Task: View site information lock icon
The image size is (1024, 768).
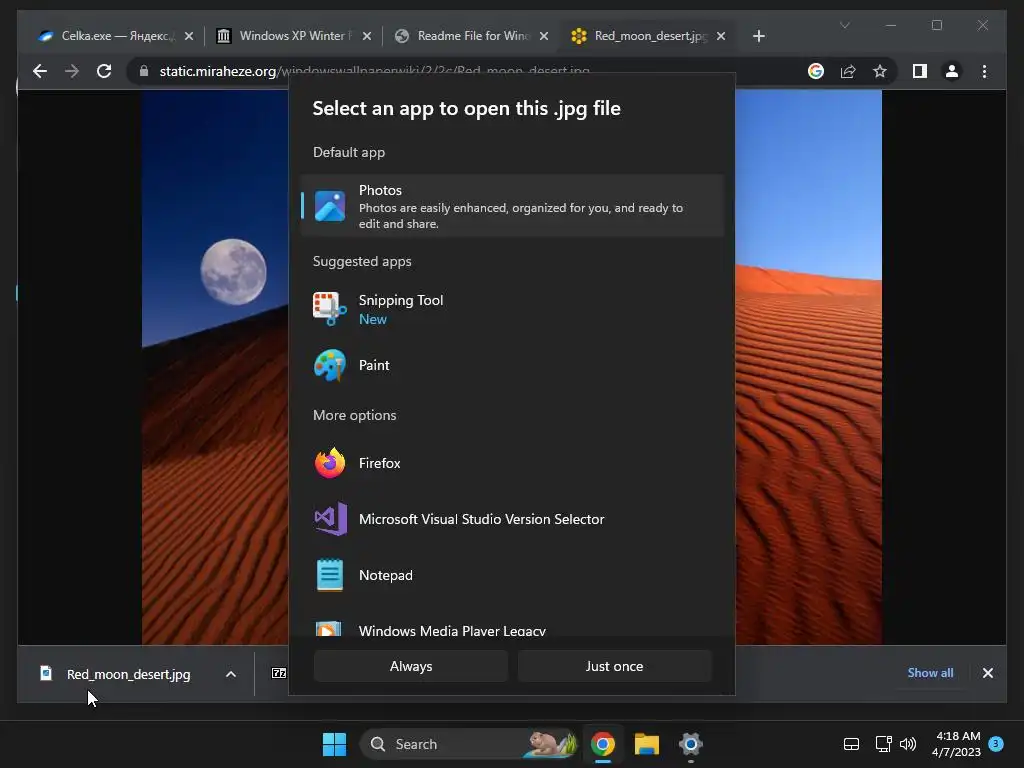Action: click(x=144, y=71)
